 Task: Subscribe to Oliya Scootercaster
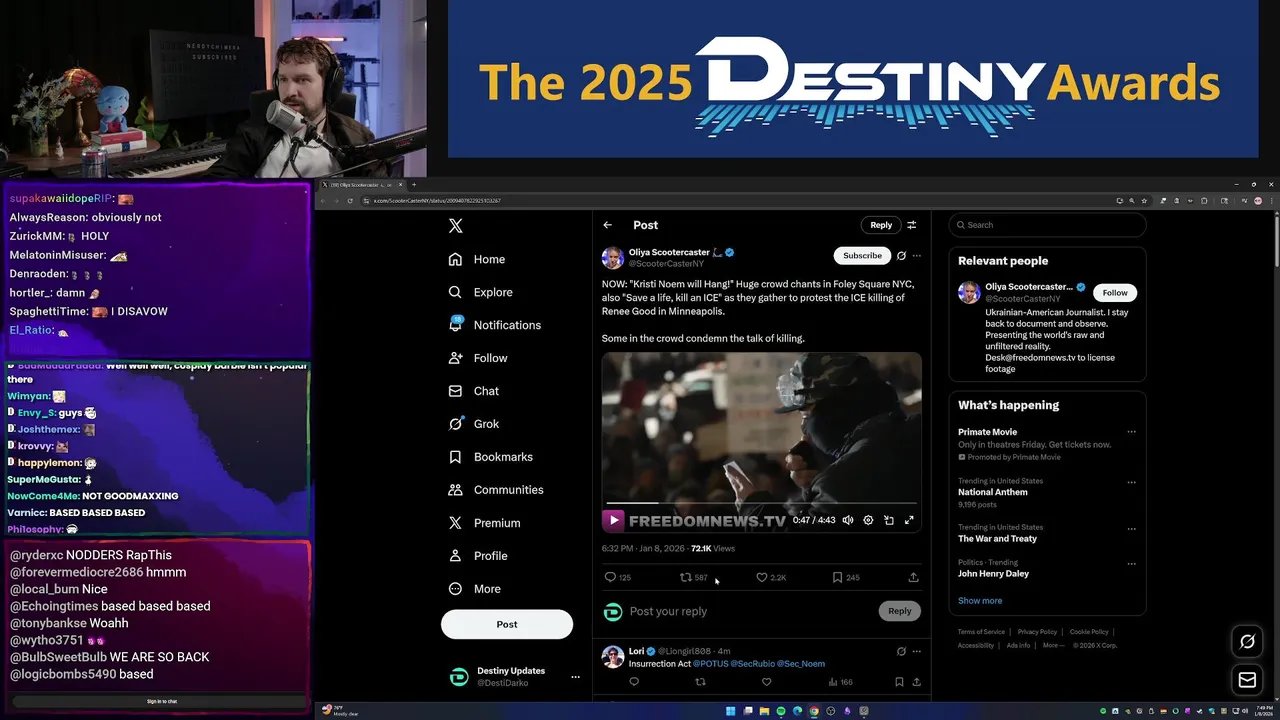[x=862, y=256]
